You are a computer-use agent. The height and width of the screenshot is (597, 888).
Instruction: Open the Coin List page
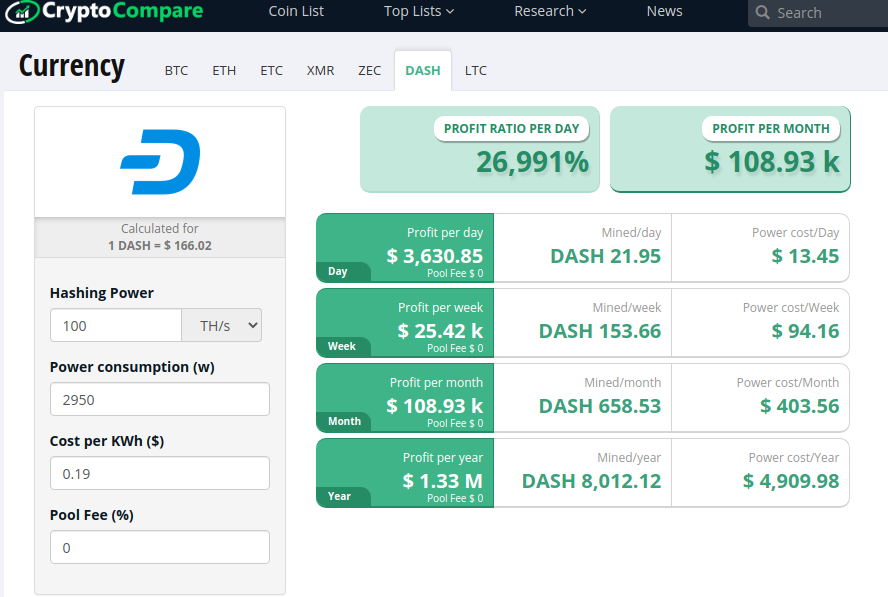pyautogui.click(x=296, y=11)
